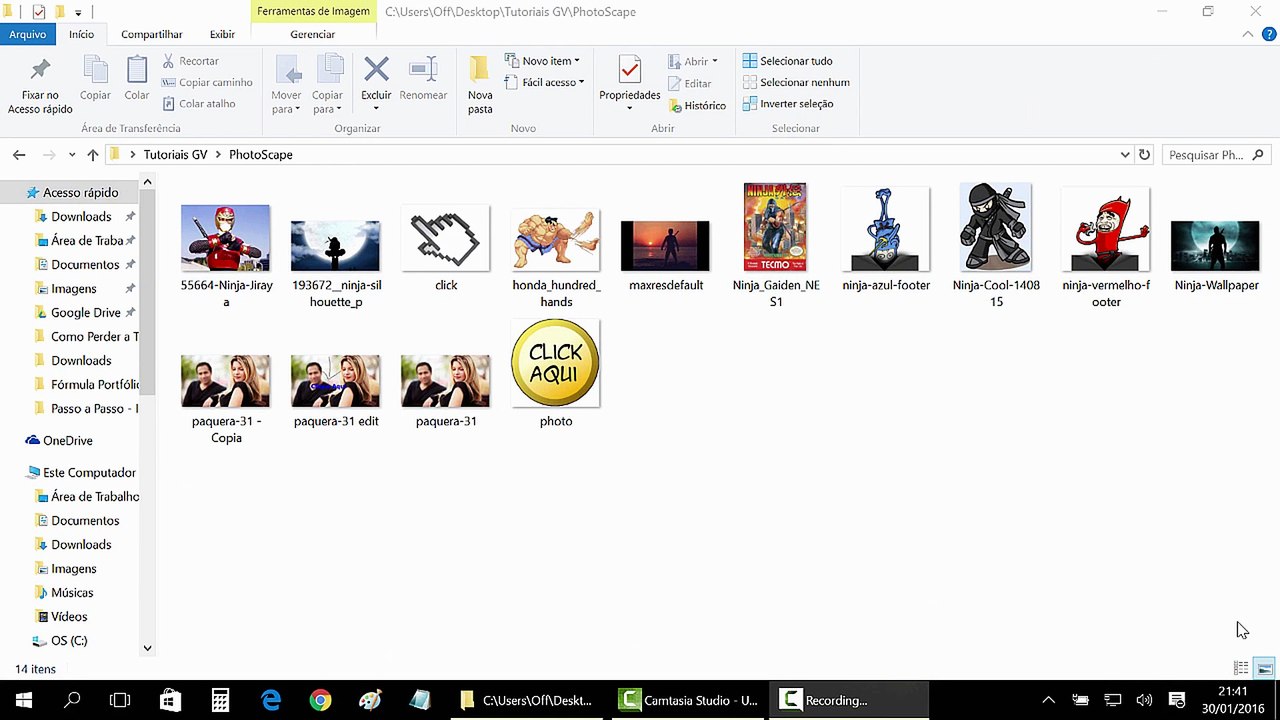Open the address bar history dropdown
The height and width of the screenshot is (720, 1280).
coord(1125,155)
